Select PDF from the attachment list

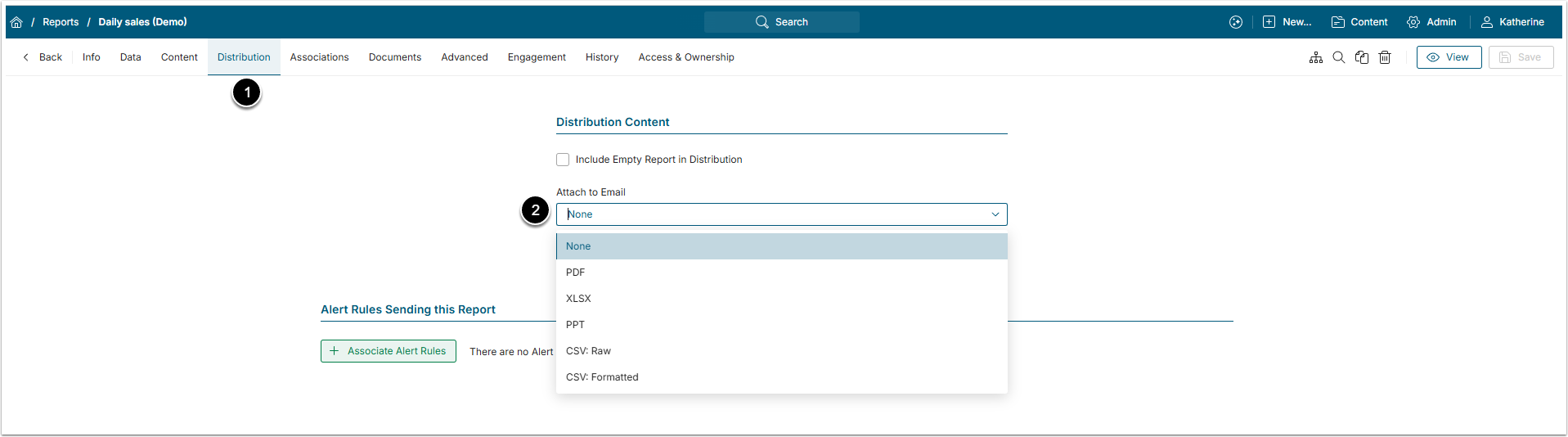click(x=576, y=273)
